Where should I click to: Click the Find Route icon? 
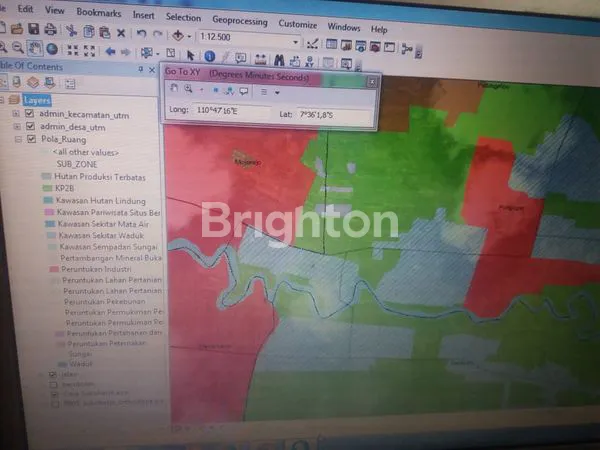295,61
